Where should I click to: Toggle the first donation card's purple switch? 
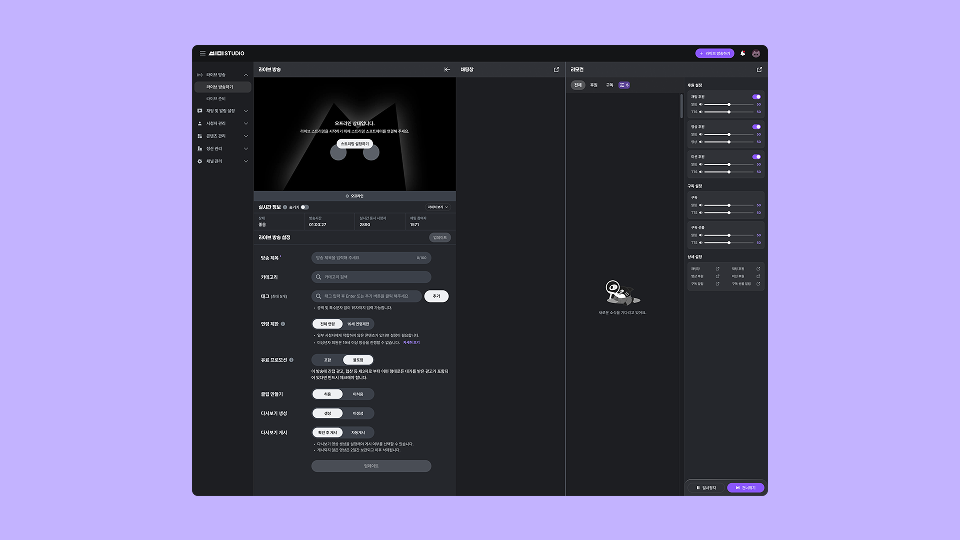click(x=757, y=97)
